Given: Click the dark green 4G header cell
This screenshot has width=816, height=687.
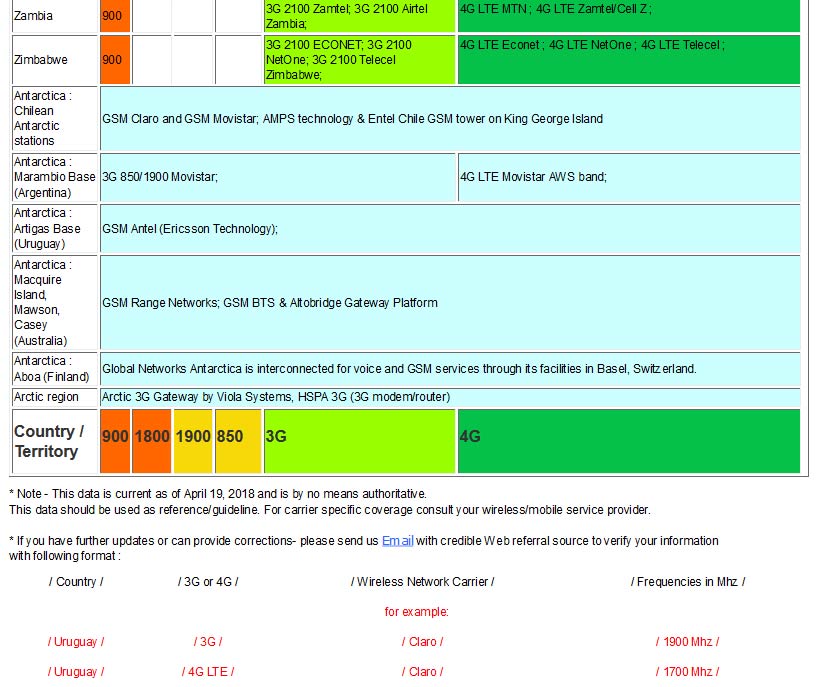Looking at the screenshot, I should [628, 437].
